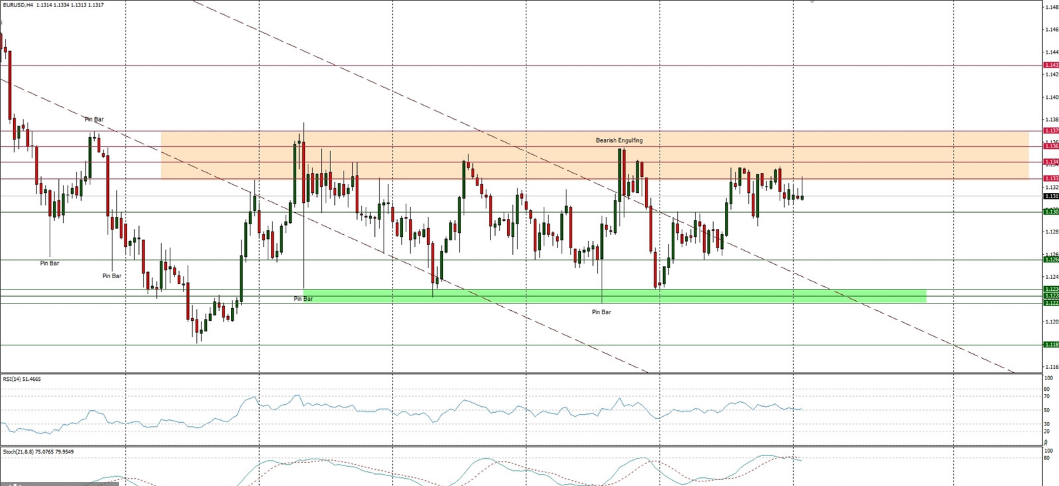Click the RSI(14) indicator label
Viewport: 1059px width, 486px height.
pos(21,380)
